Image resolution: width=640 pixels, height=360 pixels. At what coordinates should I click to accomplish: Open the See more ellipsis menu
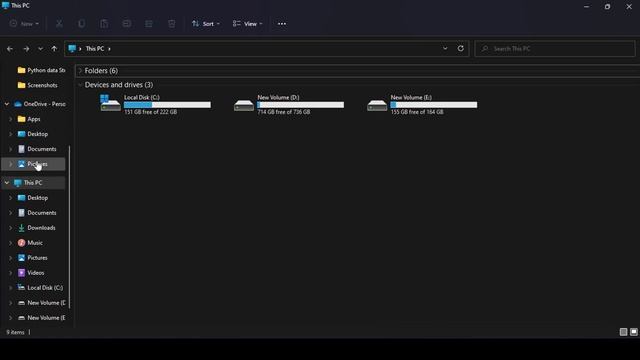click(x=282, y=24)
